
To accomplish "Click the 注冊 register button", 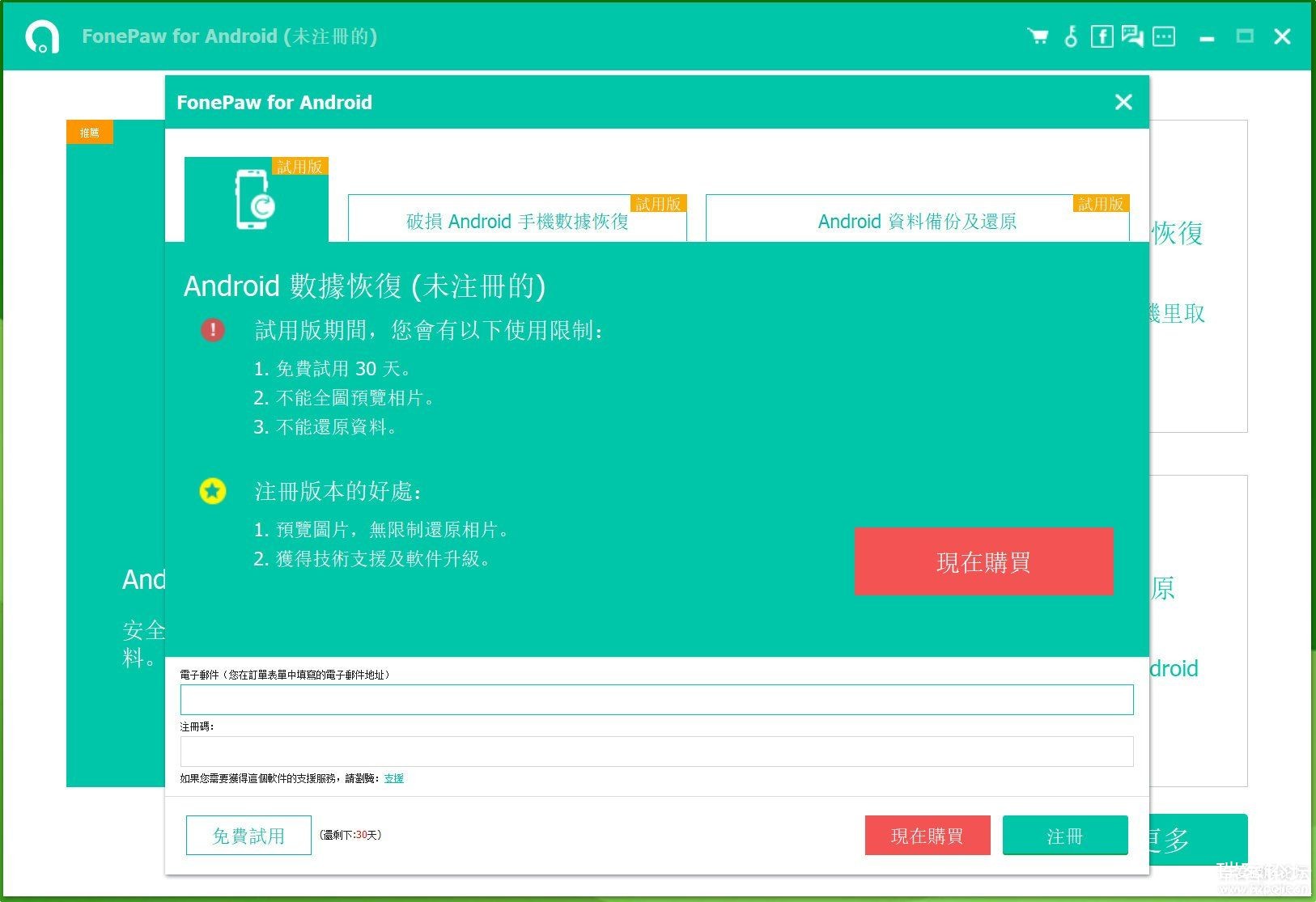I will pos(1065,836).
